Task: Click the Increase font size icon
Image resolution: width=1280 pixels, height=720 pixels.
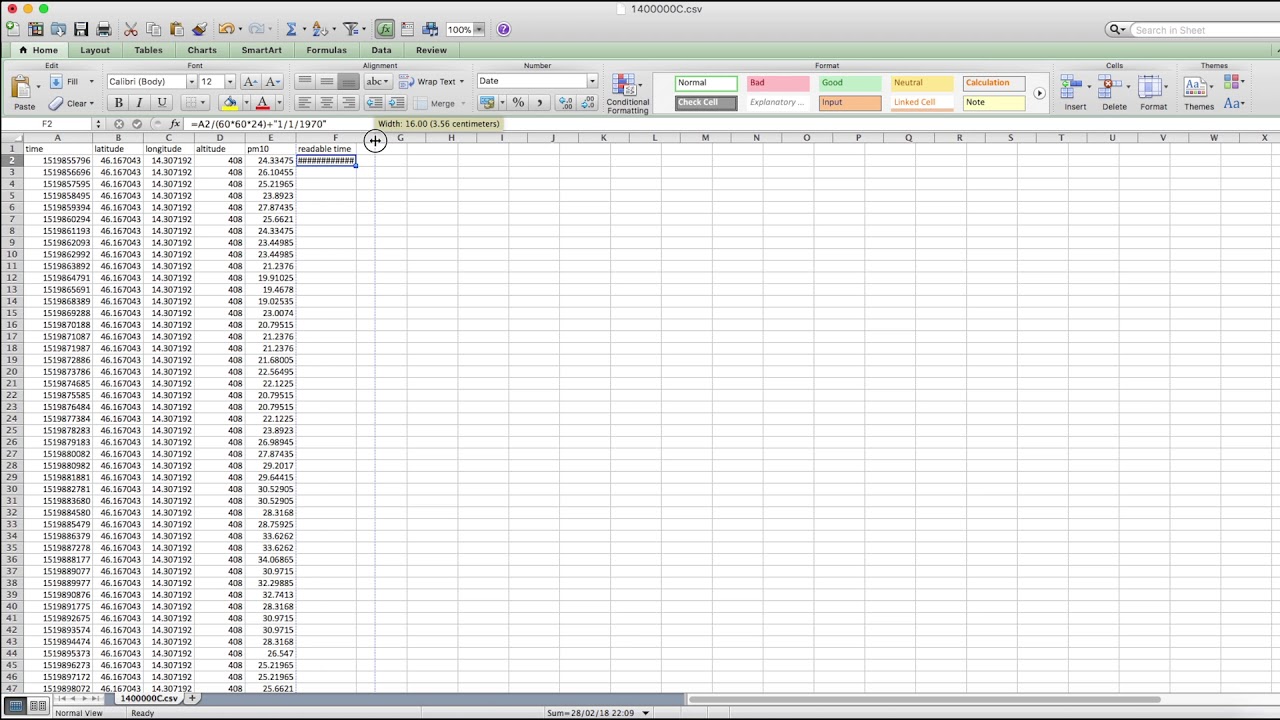Action: (250, 82)
